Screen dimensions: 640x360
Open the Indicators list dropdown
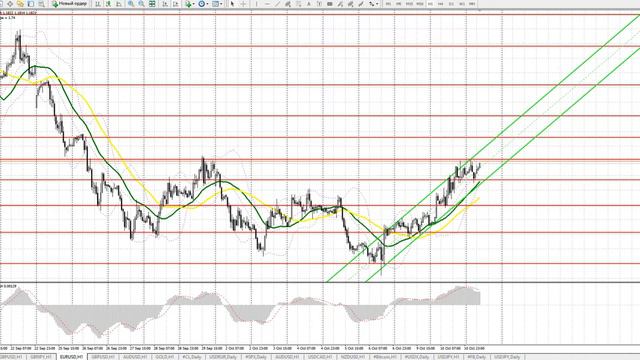point(189,4)
